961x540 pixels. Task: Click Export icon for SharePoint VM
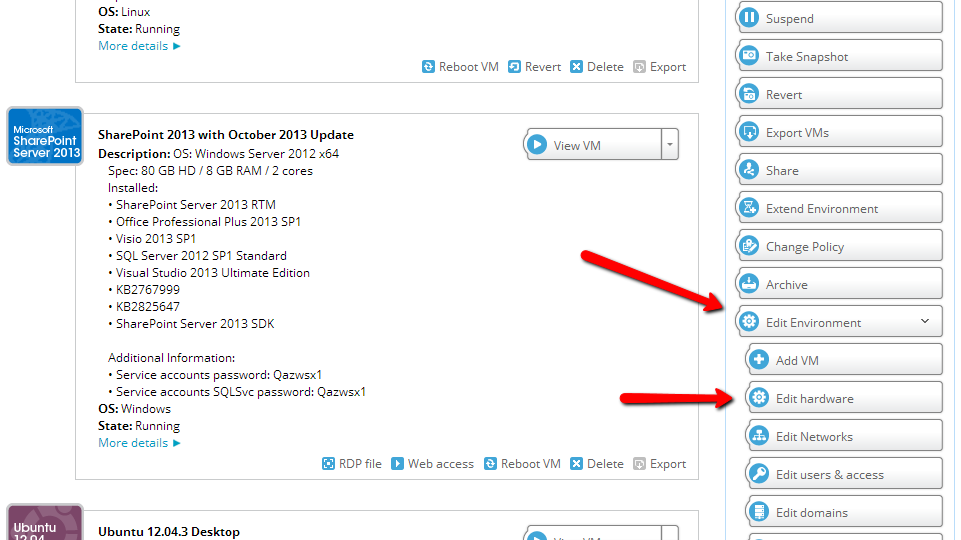click(x=639, y=464)
